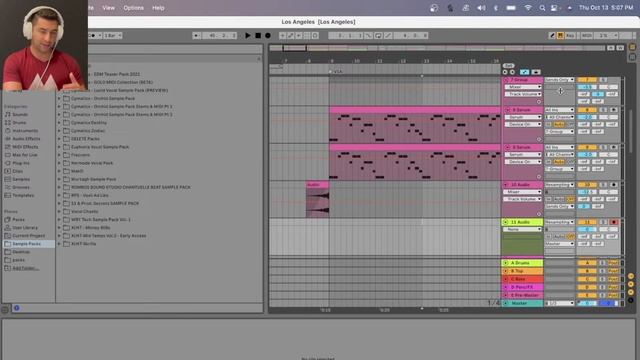Expand the Euphoria Vocal Sample Pack folder
Image resolution: width=640 pixels, height=360 pixels.
click(59, 147)
